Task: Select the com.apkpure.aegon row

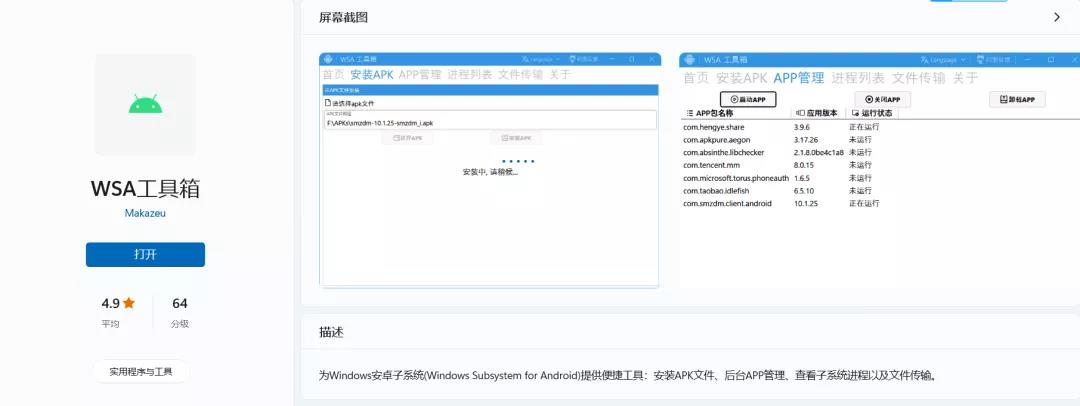Action: point(782,140)
